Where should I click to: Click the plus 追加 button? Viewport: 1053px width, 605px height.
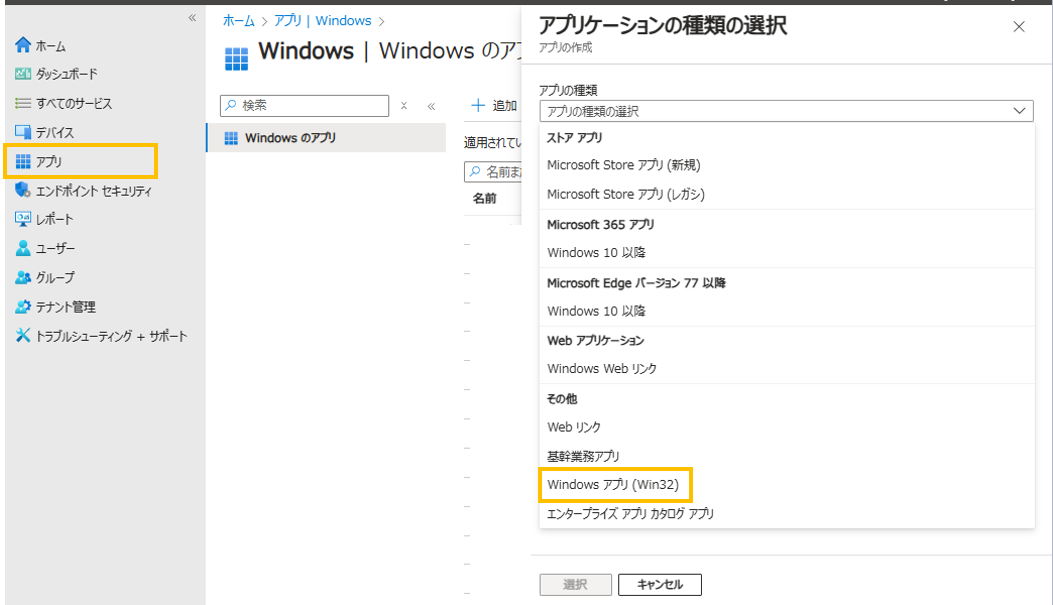[x=494, y=105]
